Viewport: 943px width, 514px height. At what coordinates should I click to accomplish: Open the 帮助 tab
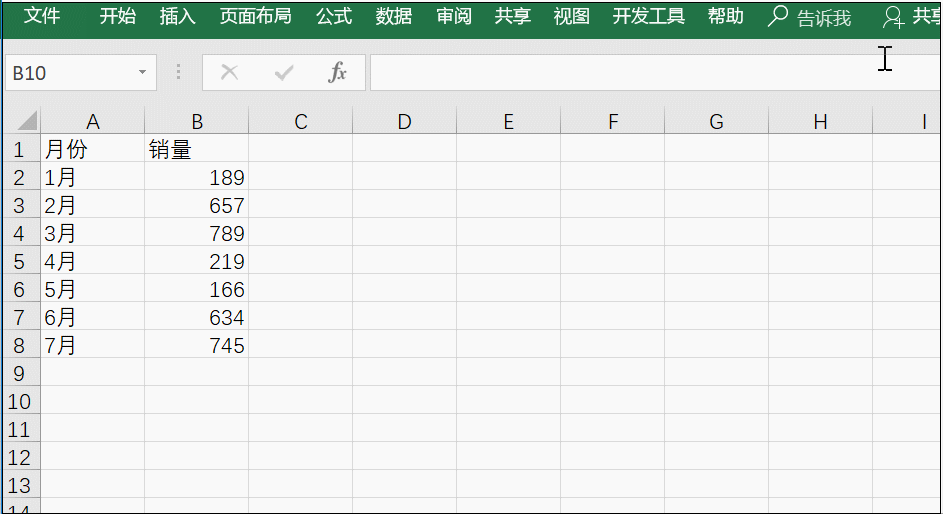point(725,16)
